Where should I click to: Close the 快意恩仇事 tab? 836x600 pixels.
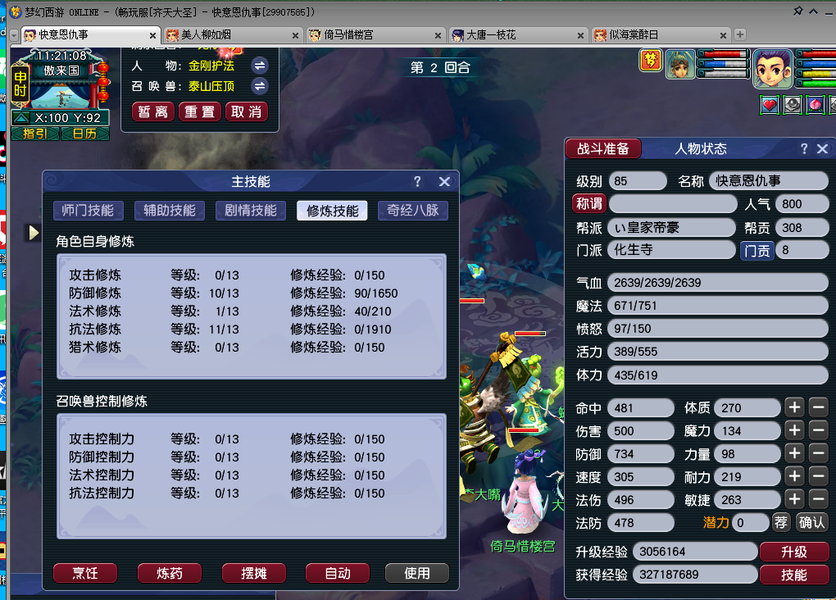pyautogui.click(x=152, y=36)
